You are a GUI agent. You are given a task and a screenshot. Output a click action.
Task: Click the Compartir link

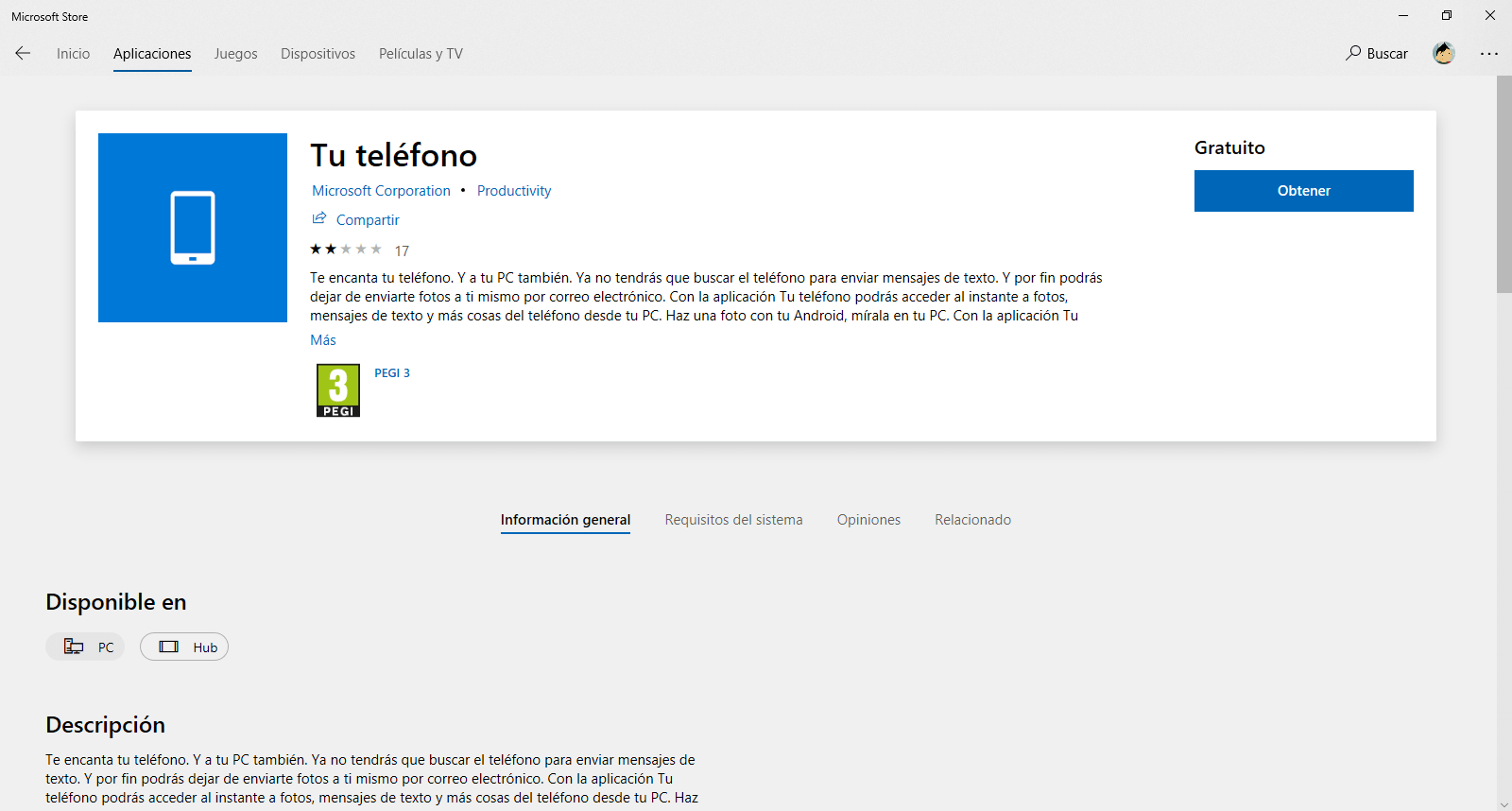[368, 220]
